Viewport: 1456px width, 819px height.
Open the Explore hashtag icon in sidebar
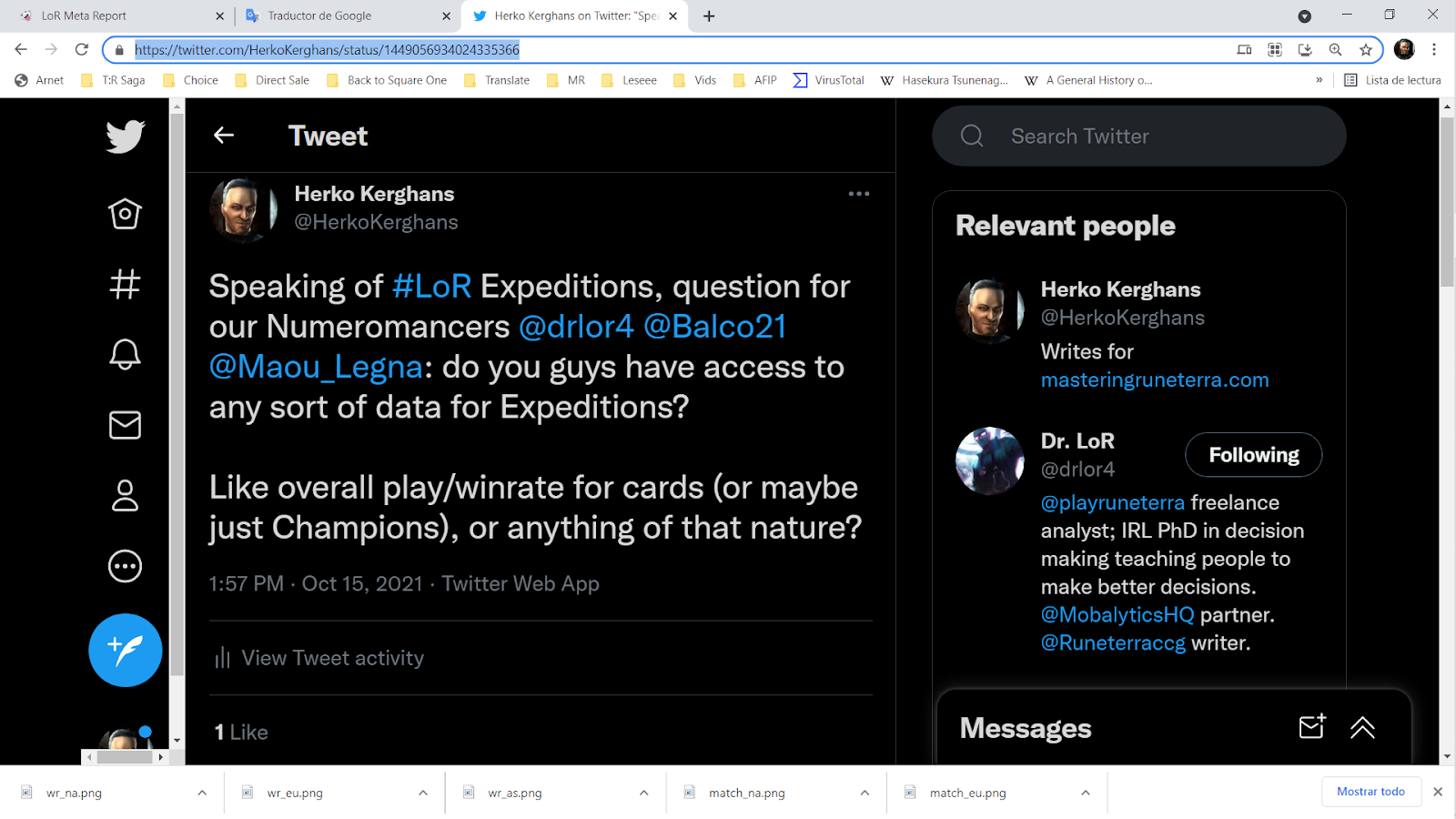coord(125,285)
